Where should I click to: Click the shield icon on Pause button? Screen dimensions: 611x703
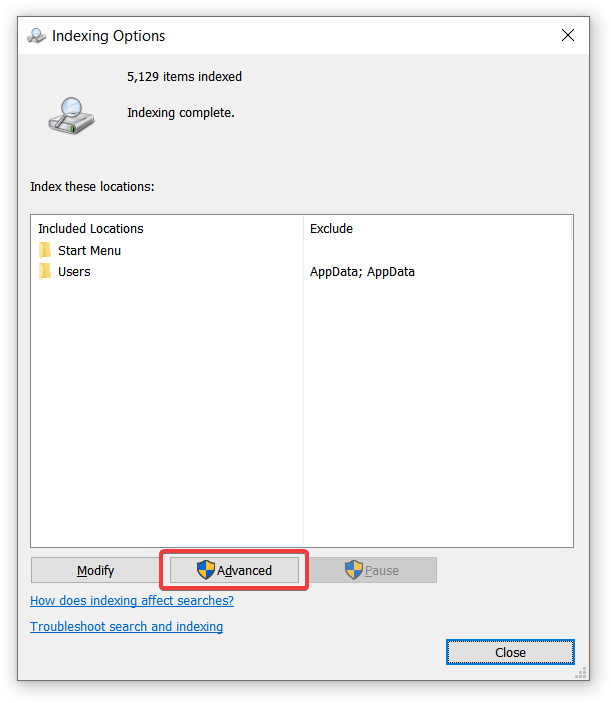pyautogui.click(x=354, y=570)
